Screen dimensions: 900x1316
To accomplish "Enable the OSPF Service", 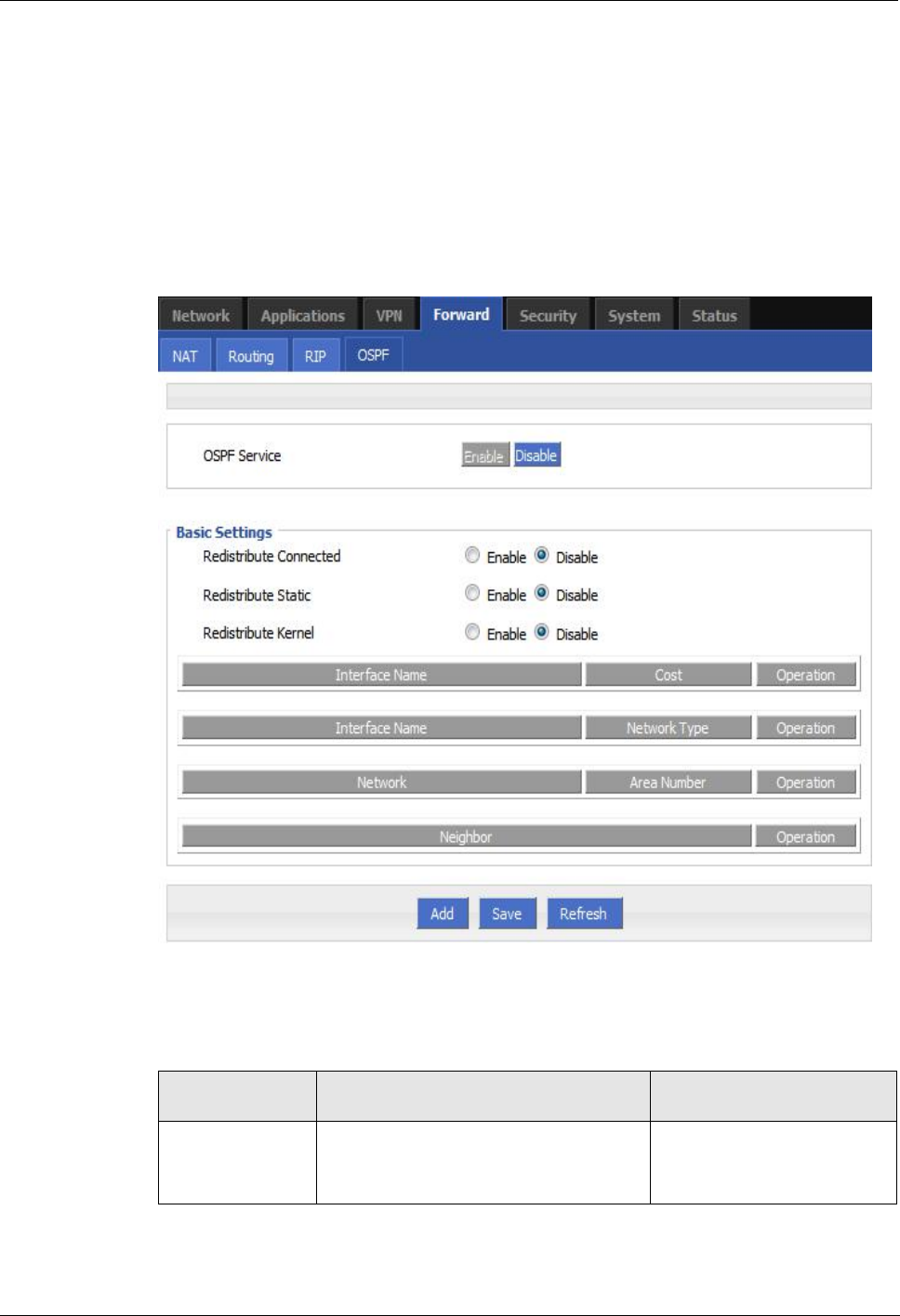I will pos(484,455).
